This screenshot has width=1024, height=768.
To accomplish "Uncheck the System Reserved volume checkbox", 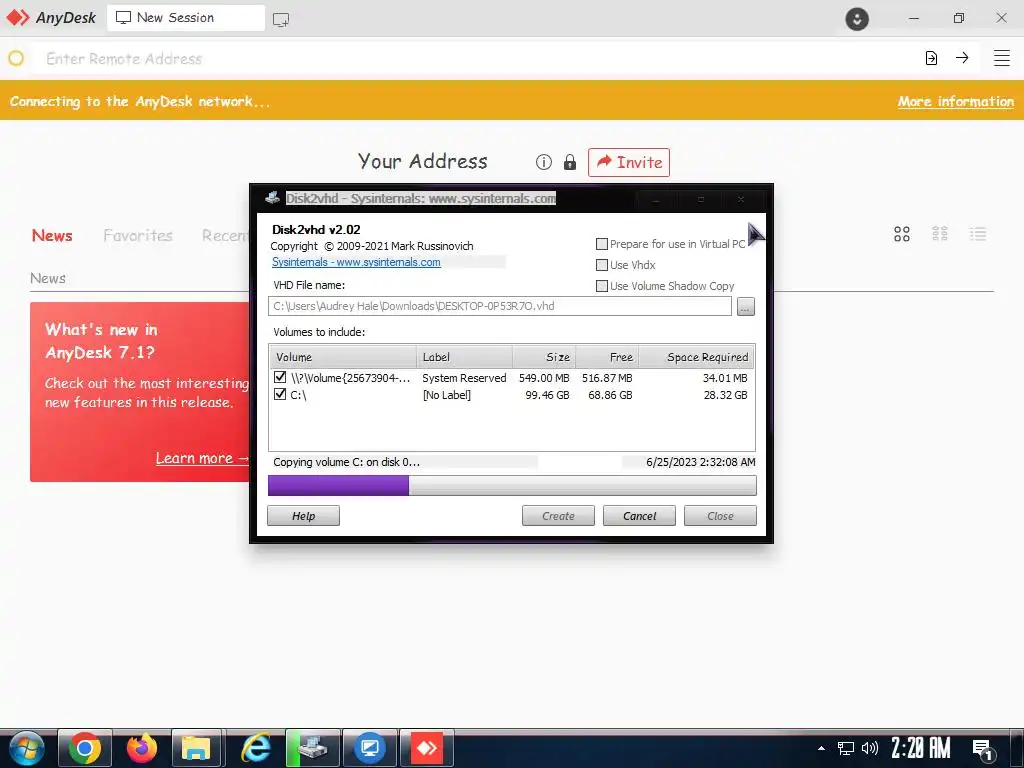I will (x=280, y=377).
